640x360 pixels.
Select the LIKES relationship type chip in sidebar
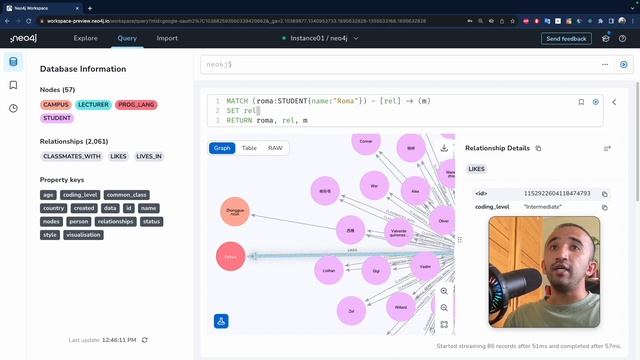click(x=118, y=156)
